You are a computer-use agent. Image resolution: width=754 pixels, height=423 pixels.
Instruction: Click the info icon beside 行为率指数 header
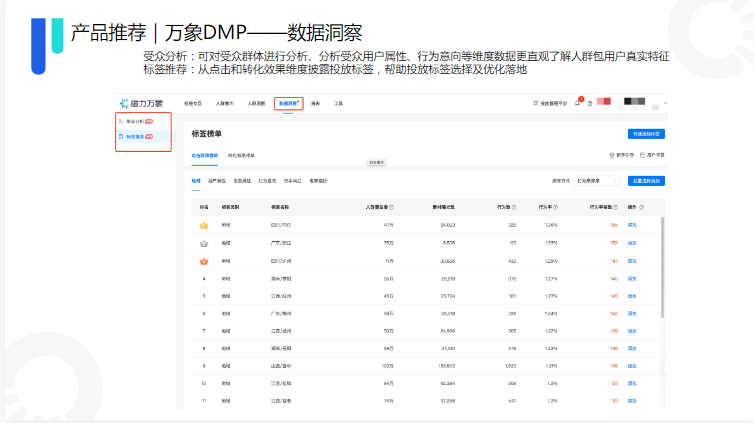click(x=616, y=208)
